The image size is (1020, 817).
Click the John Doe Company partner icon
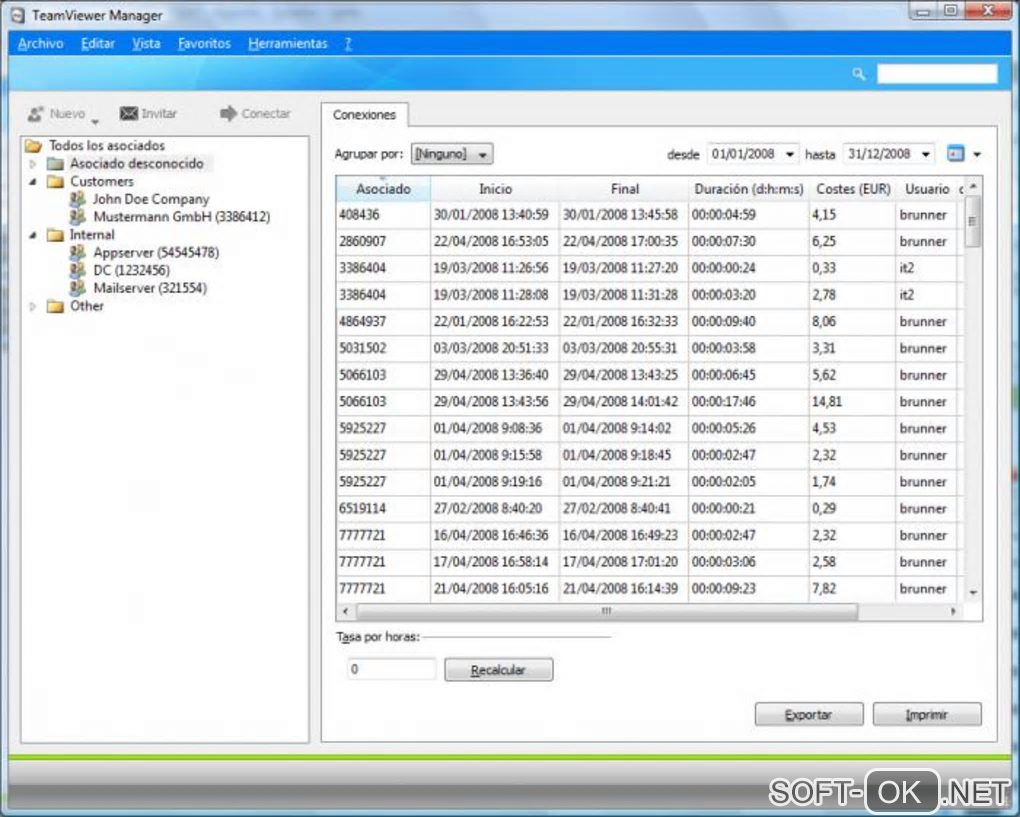(77, 198)
